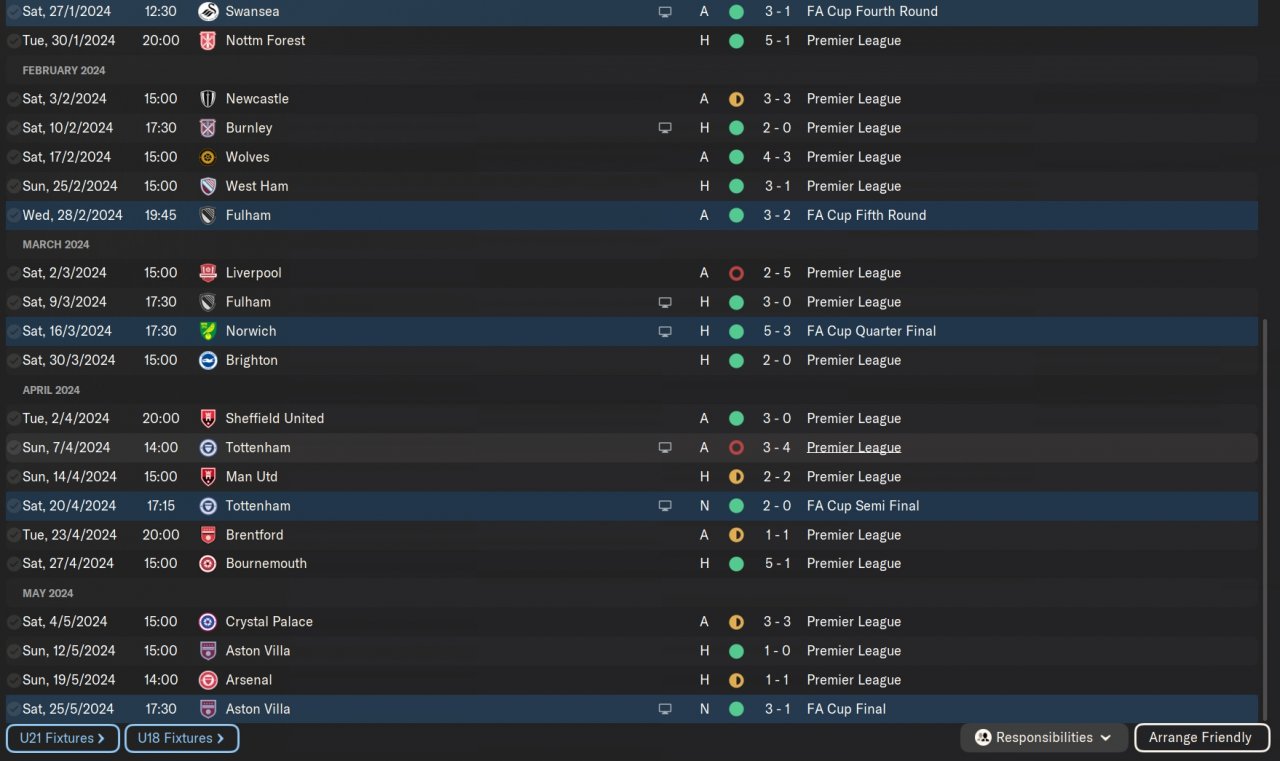Click the red loss indicator for Liverpool match

pyautogui.click(x=736, y=273)
